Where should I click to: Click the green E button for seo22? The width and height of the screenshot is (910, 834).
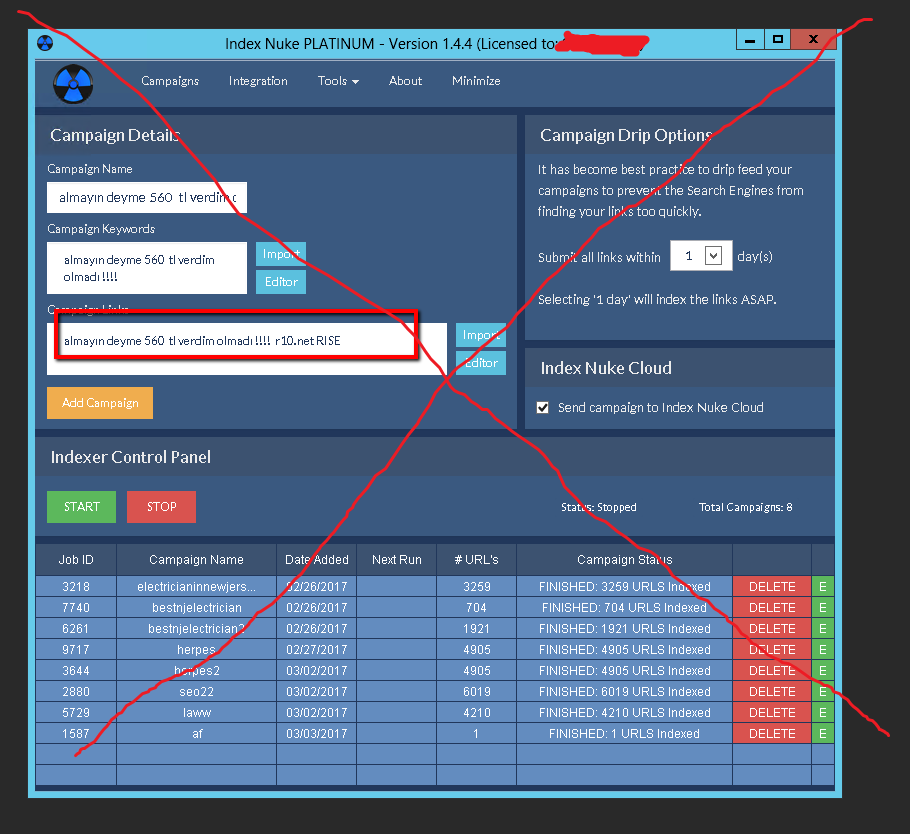(x=823, y=691)
